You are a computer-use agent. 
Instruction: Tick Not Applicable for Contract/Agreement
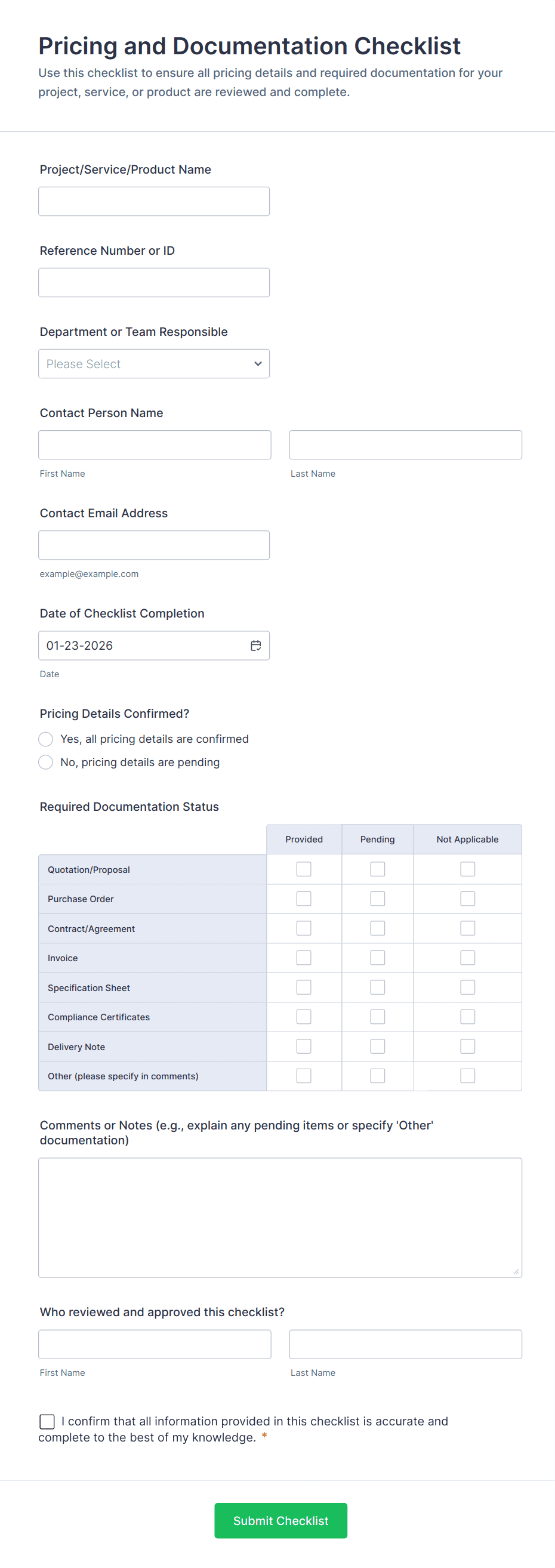tap(467, 928)
